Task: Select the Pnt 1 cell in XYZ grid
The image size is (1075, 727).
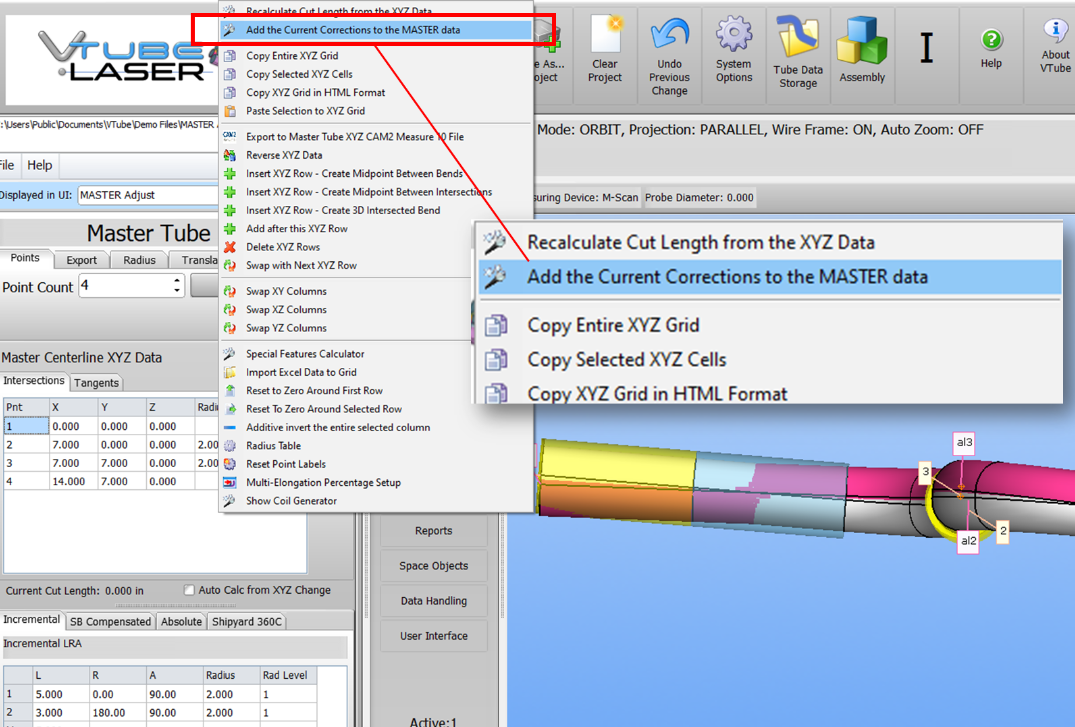Action: point(26,426)
